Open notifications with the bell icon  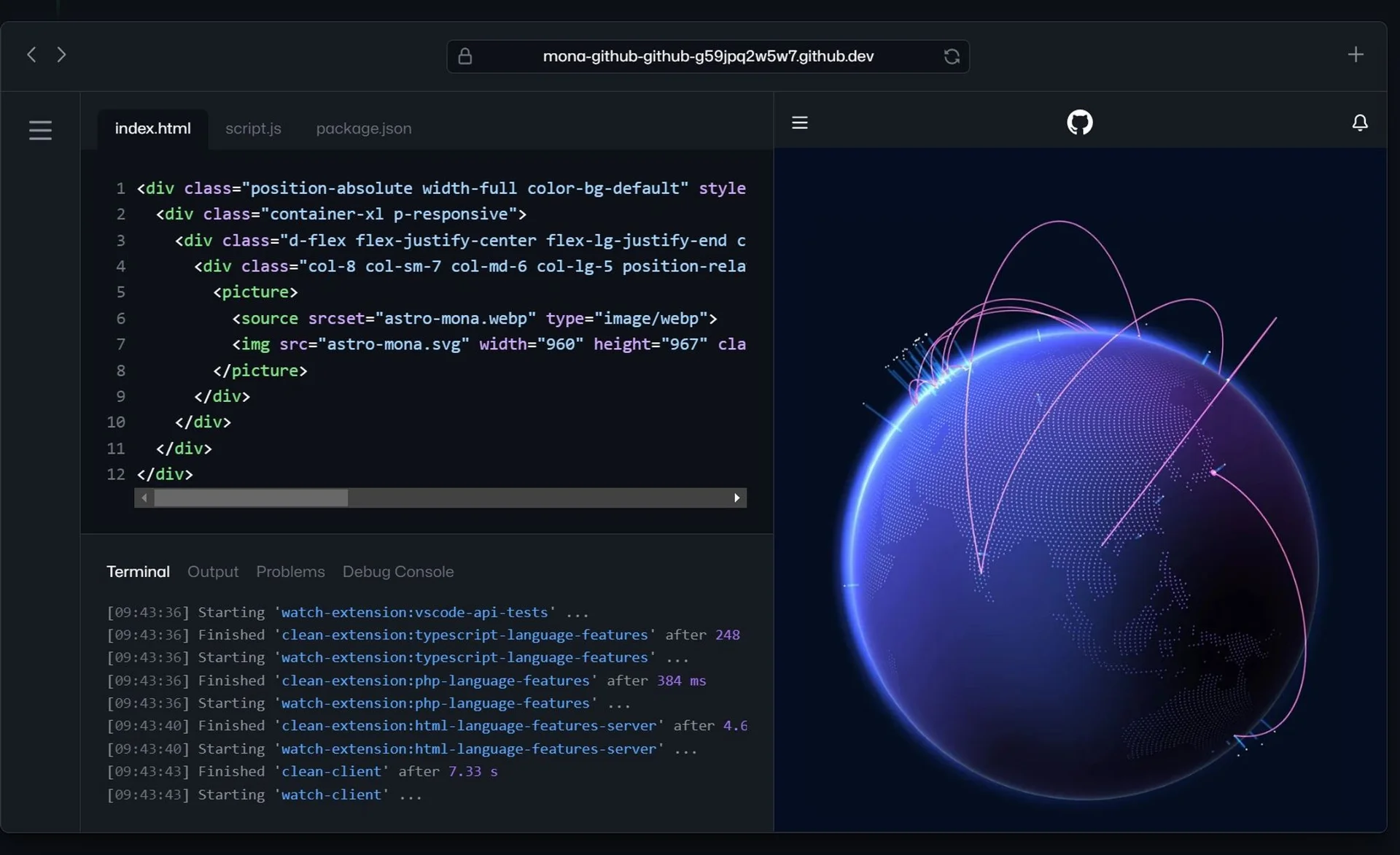tap(1360, 123)
